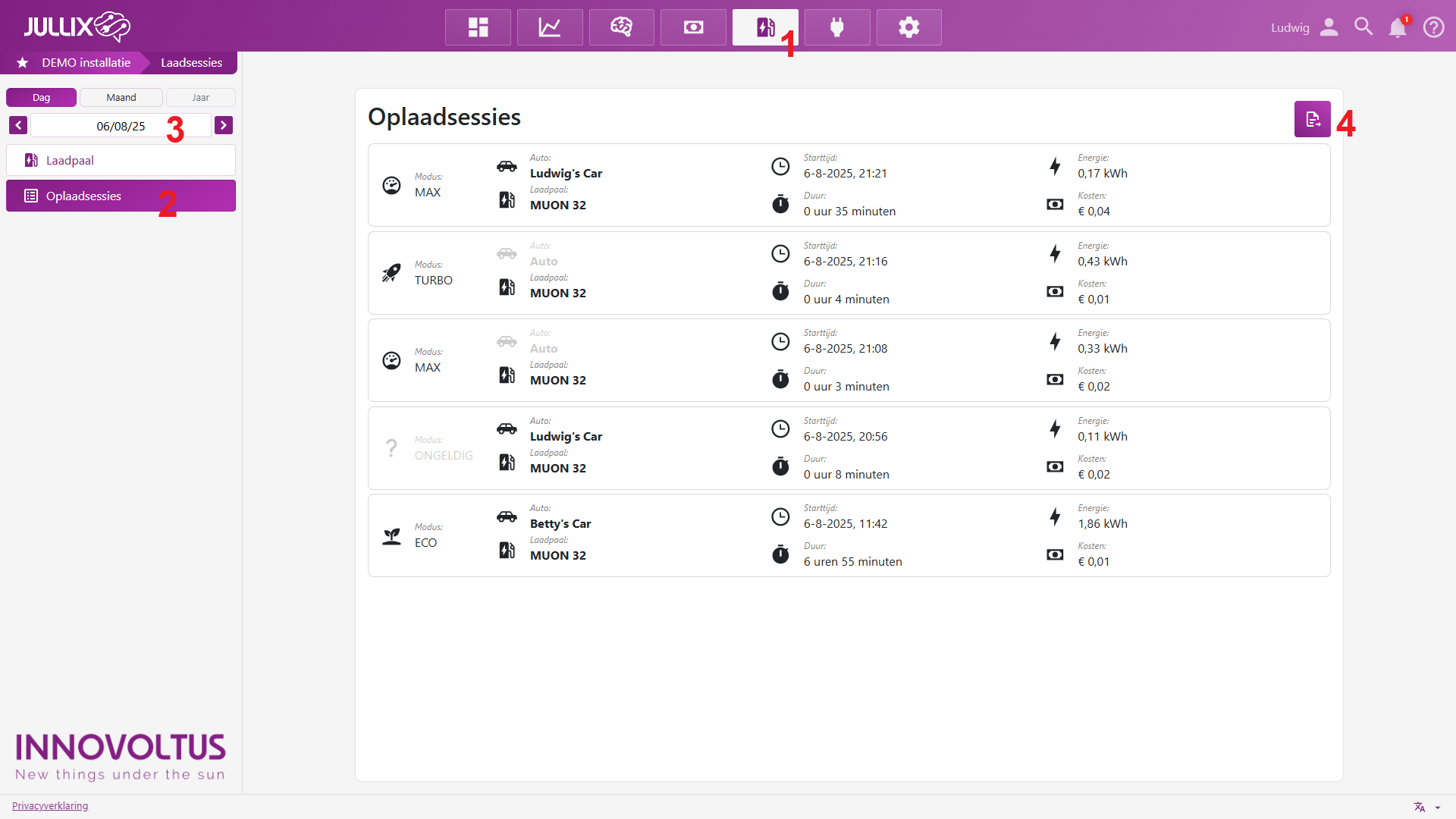This screenshot has height=819, width=1456.
Task: Open the notifications bell
Action: 1397,27
